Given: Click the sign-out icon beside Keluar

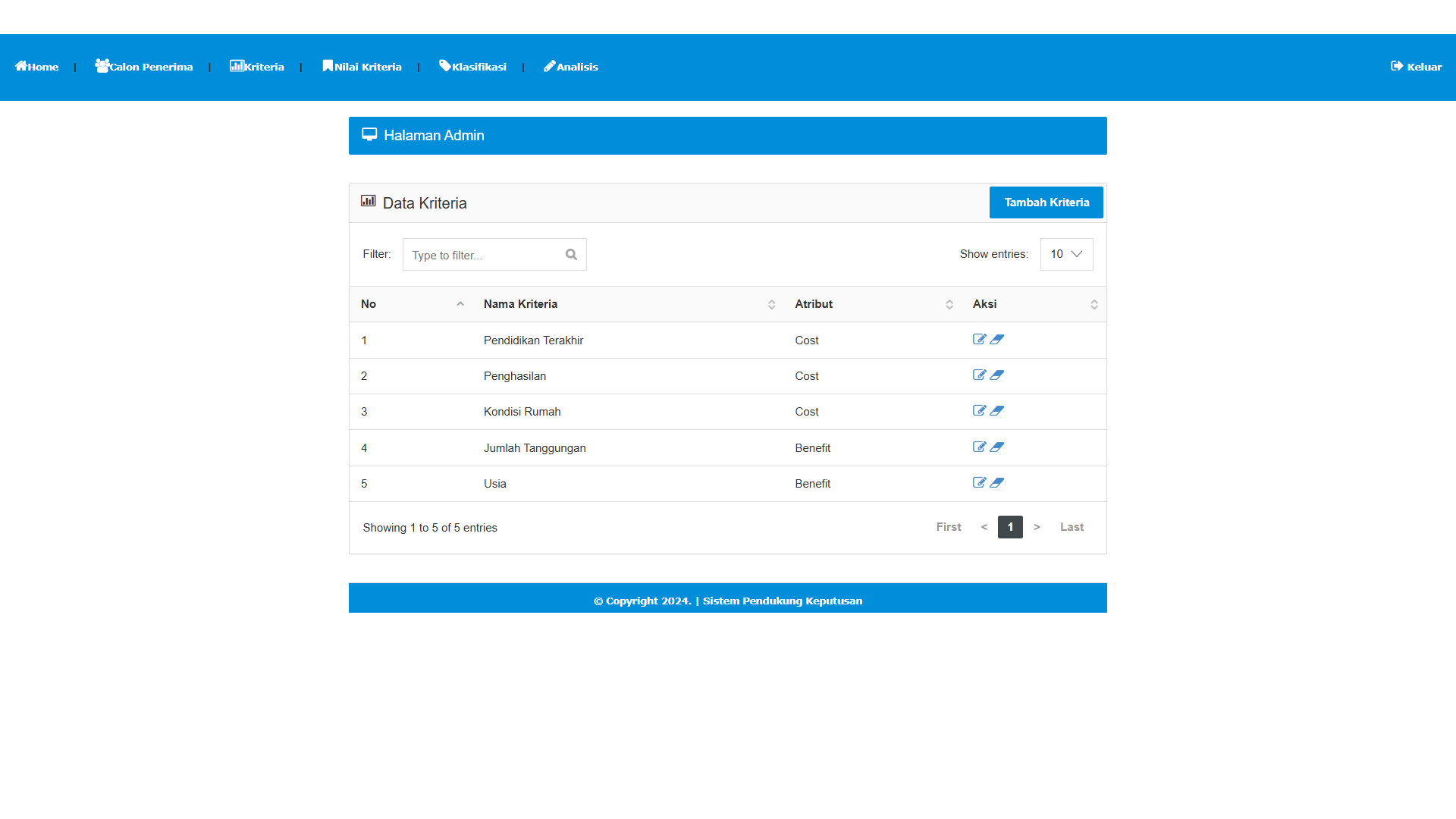Looking at the screenshot, I should (1397, 66).
